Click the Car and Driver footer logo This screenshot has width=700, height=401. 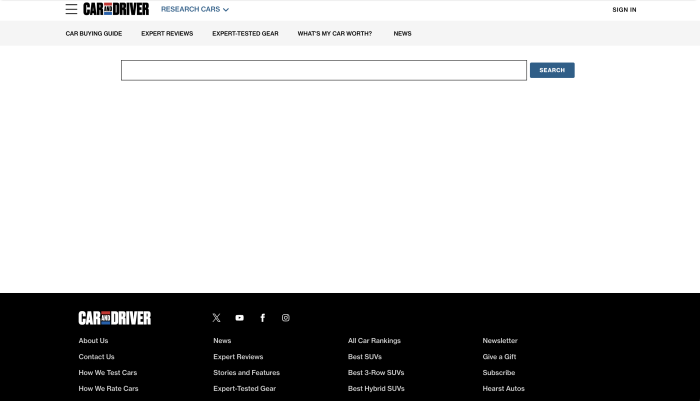[115, 318]
